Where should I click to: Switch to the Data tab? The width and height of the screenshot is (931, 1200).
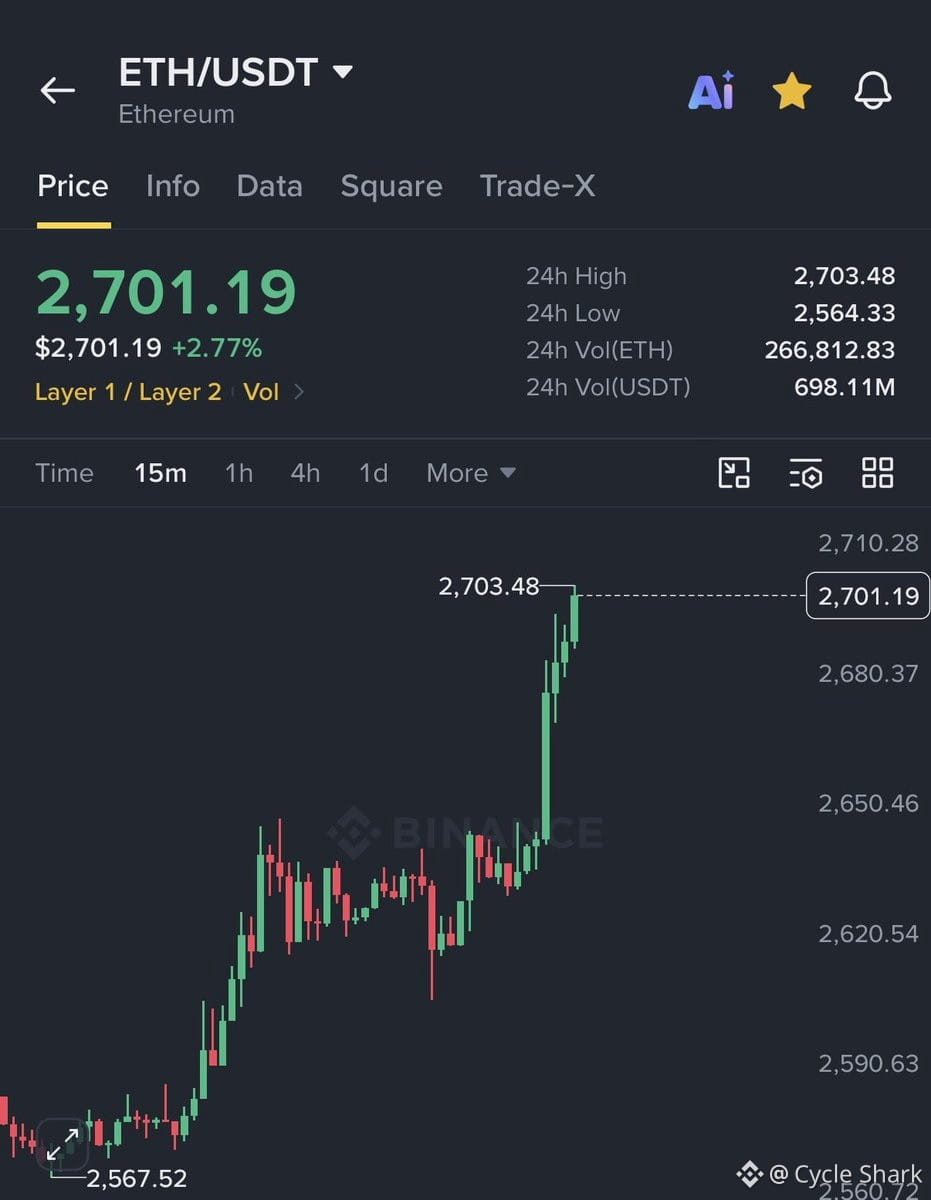tap(269, 186)
